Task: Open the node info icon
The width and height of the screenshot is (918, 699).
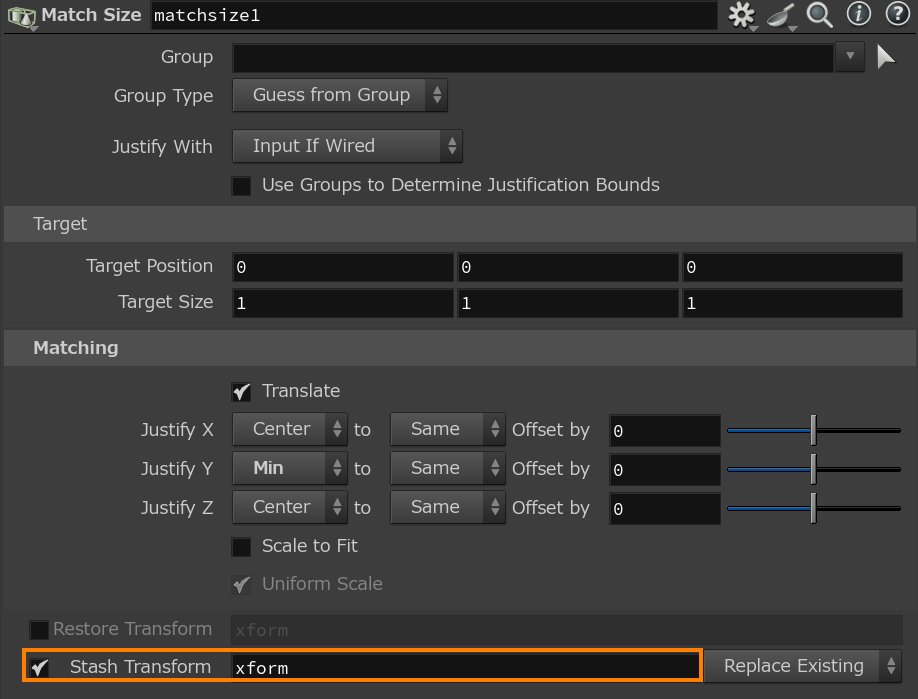Action: [x=858, y=15]
